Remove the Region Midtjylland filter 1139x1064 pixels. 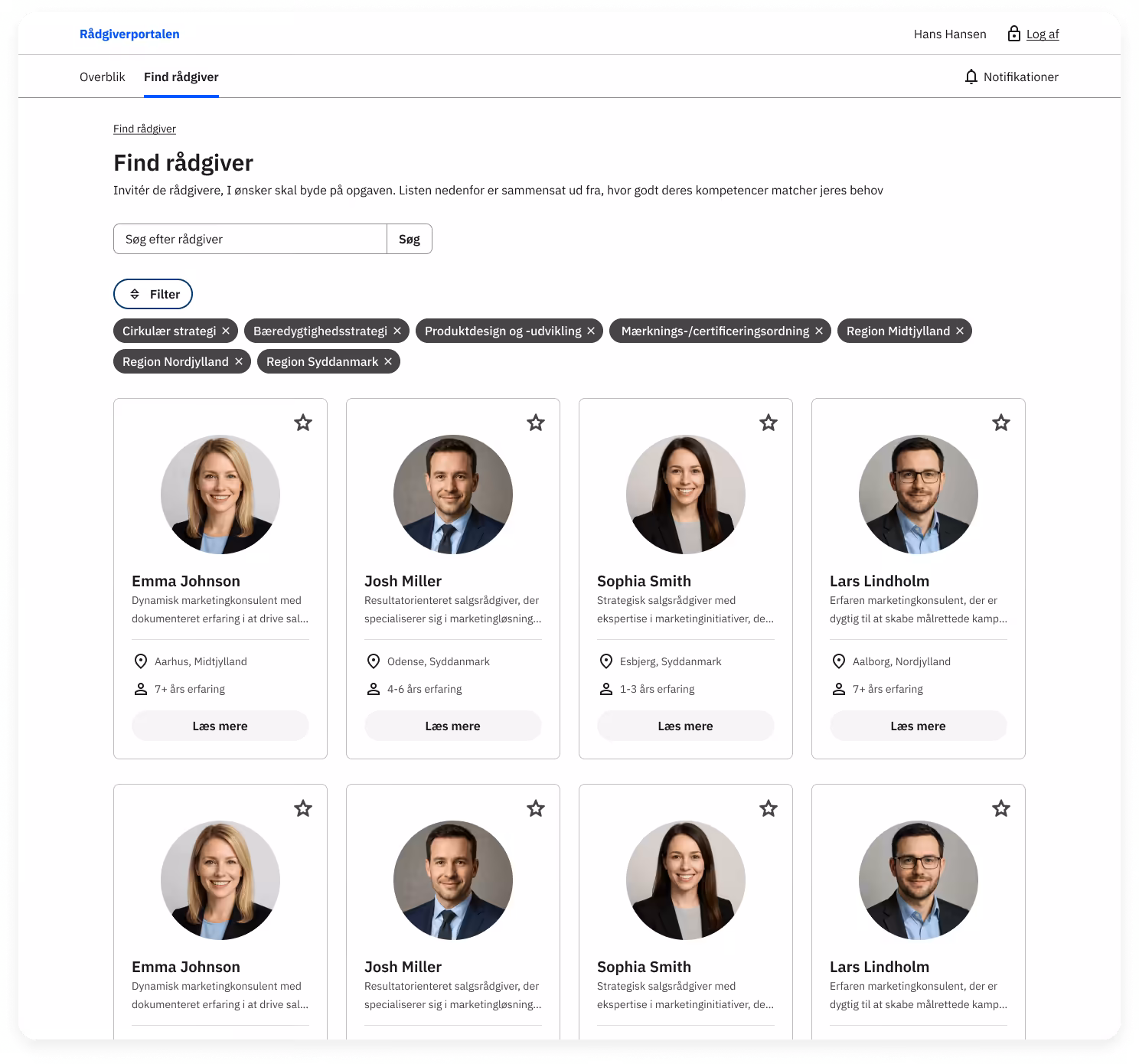tap(959, 331)
